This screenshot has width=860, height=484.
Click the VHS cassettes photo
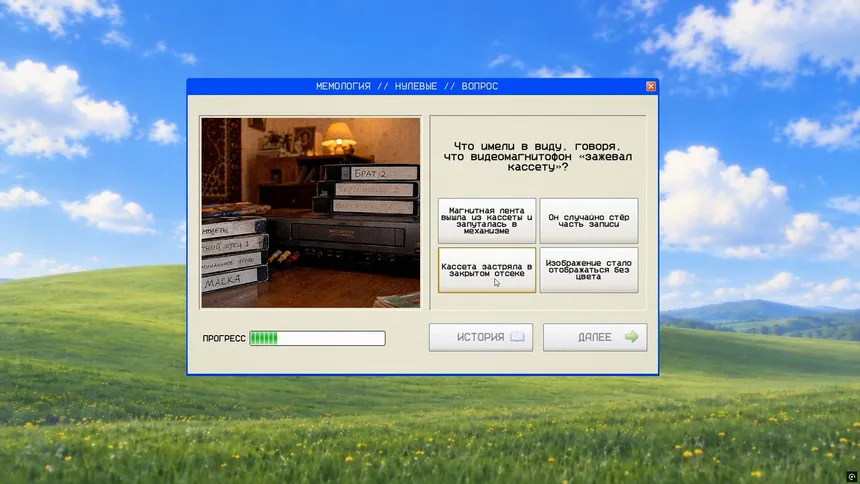click(x=310, y=212)
